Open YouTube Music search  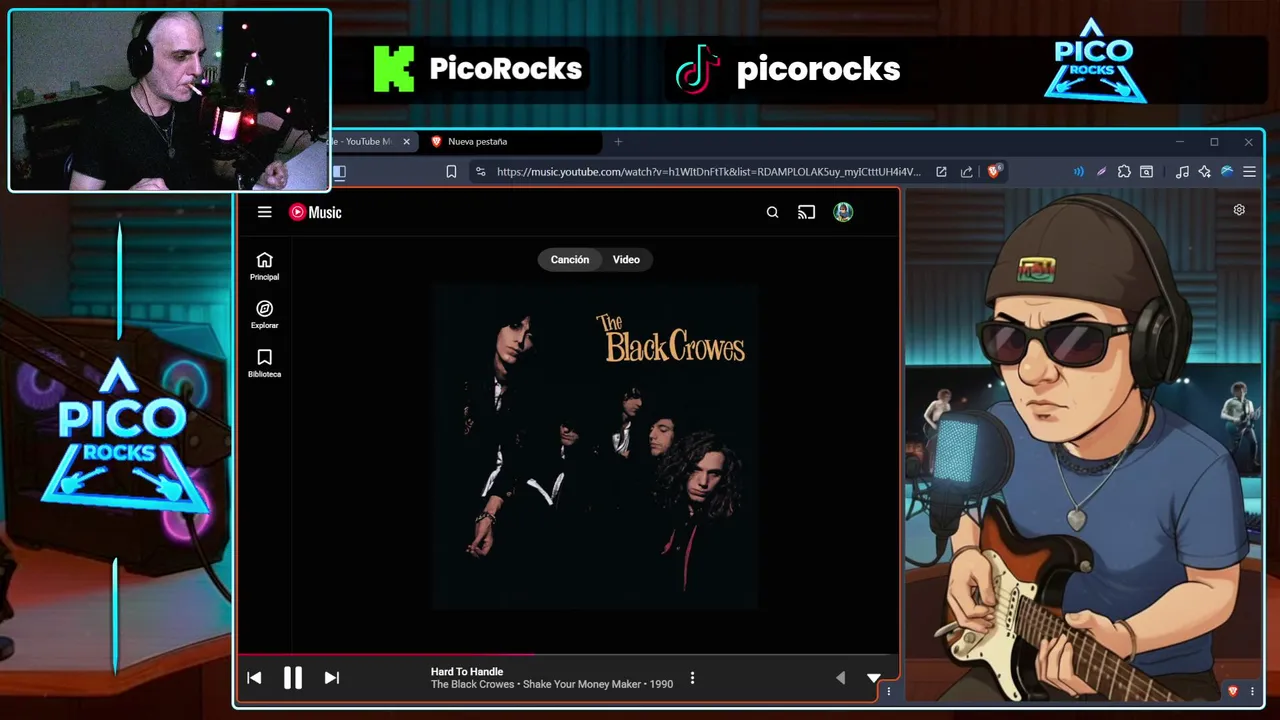point(772,212)
